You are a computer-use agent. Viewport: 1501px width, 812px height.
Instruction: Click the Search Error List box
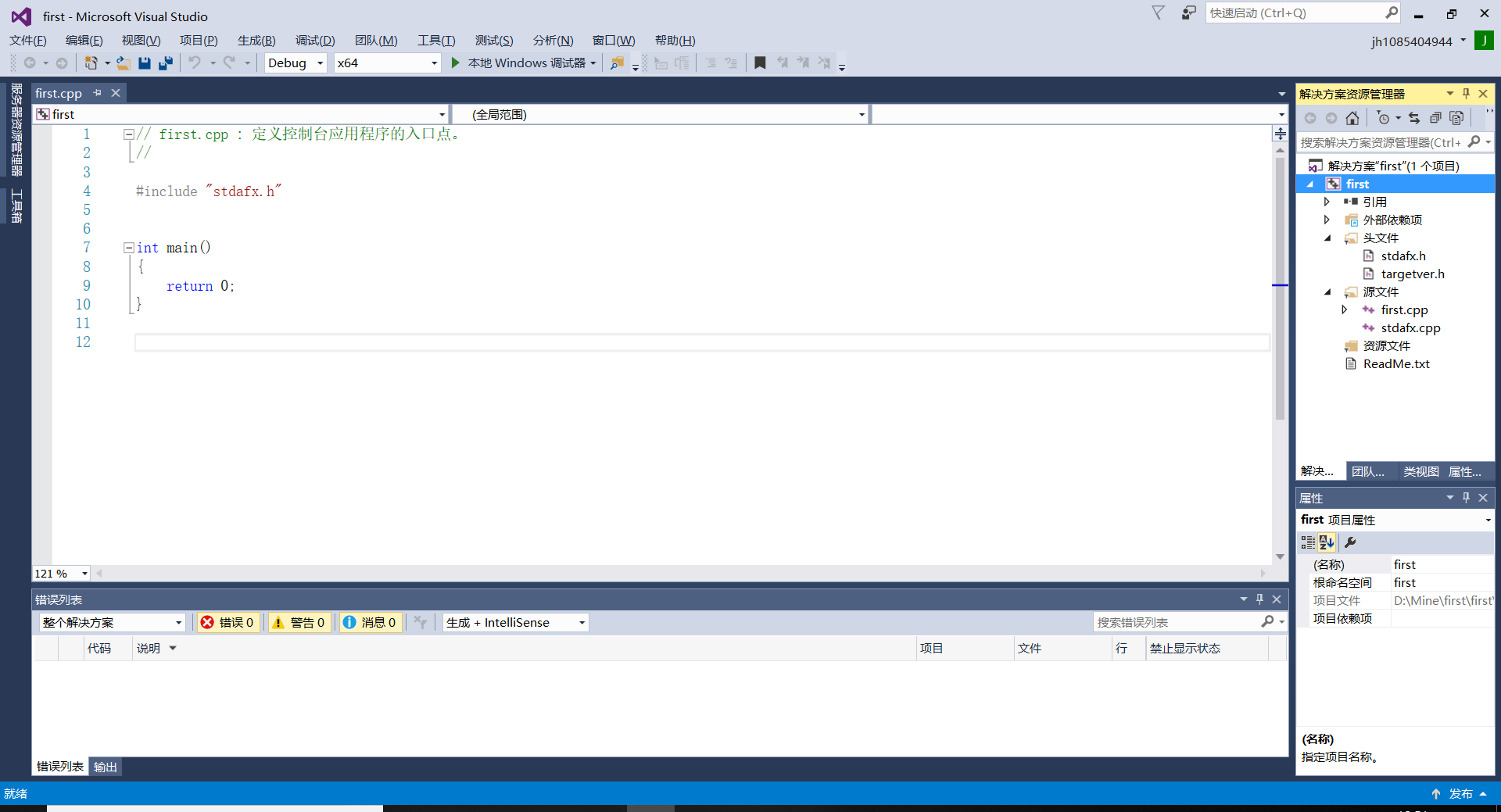[1177, 622]
